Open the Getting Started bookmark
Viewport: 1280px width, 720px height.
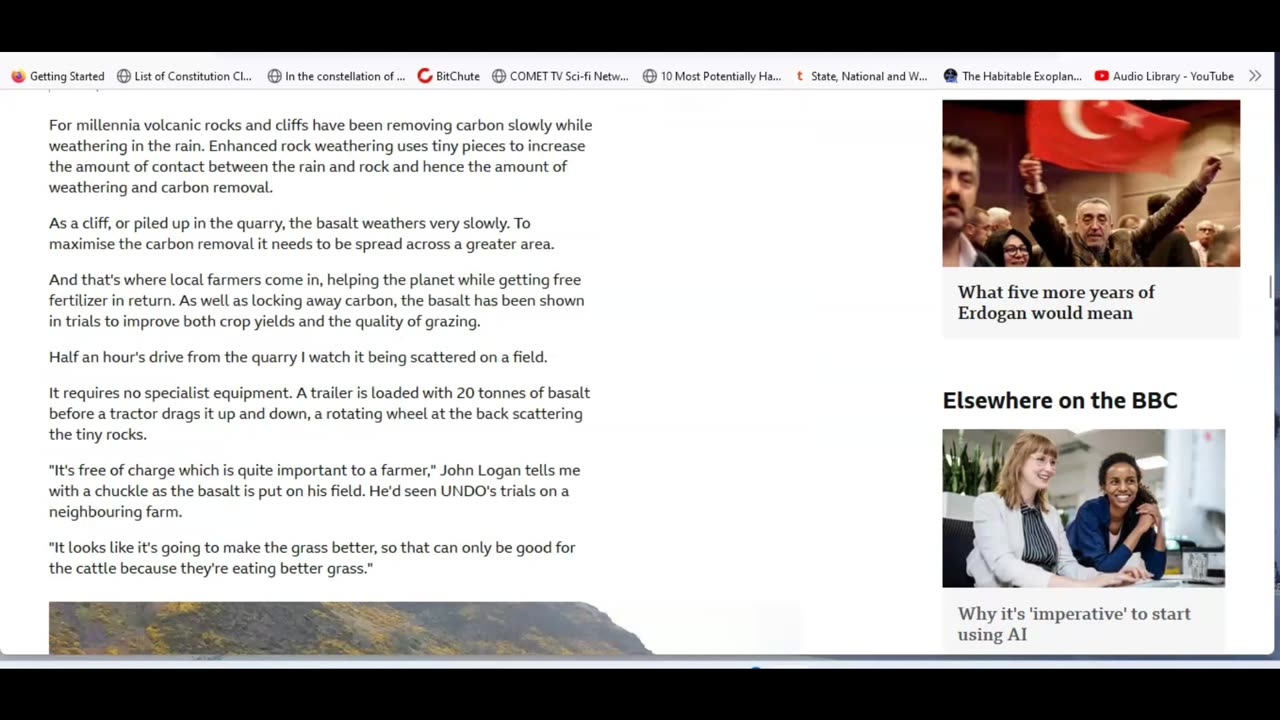[x=58, y=76]
